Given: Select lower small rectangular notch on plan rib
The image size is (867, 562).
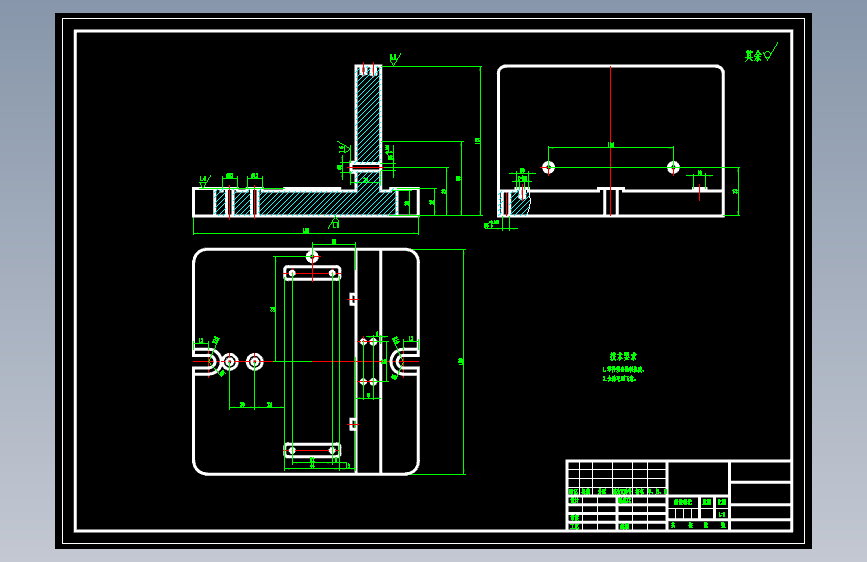Looking at the screenshot, I should pos(353,425).
